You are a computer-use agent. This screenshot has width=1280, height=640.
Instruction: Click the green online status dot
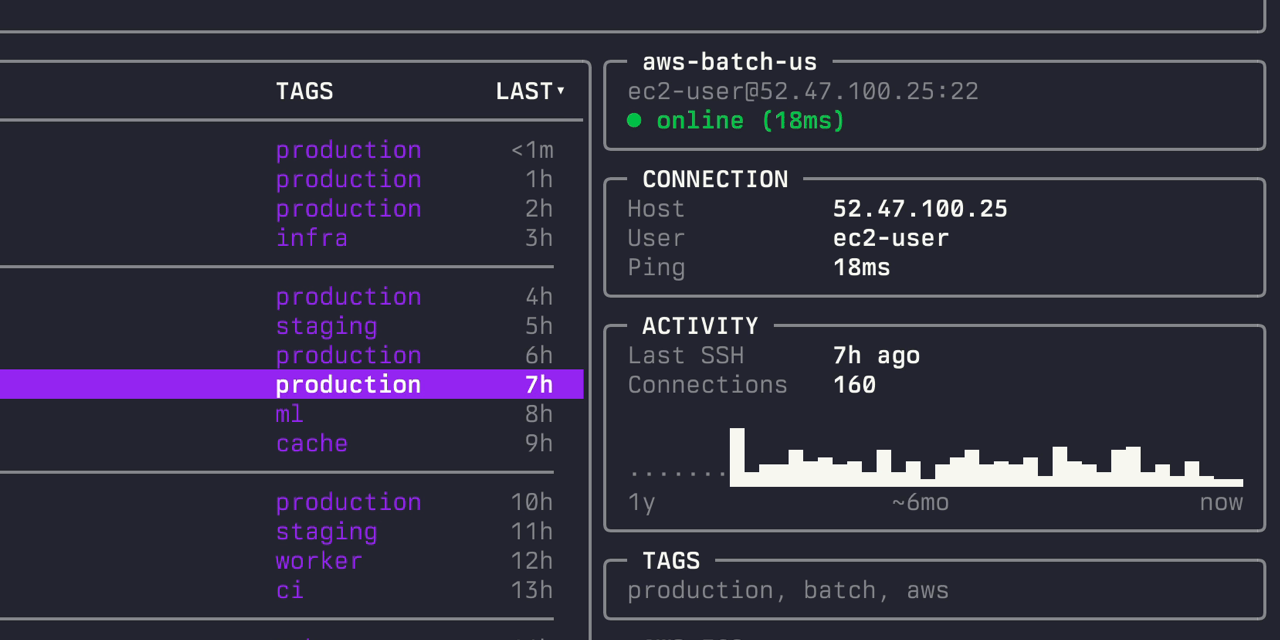coord(634,121)
